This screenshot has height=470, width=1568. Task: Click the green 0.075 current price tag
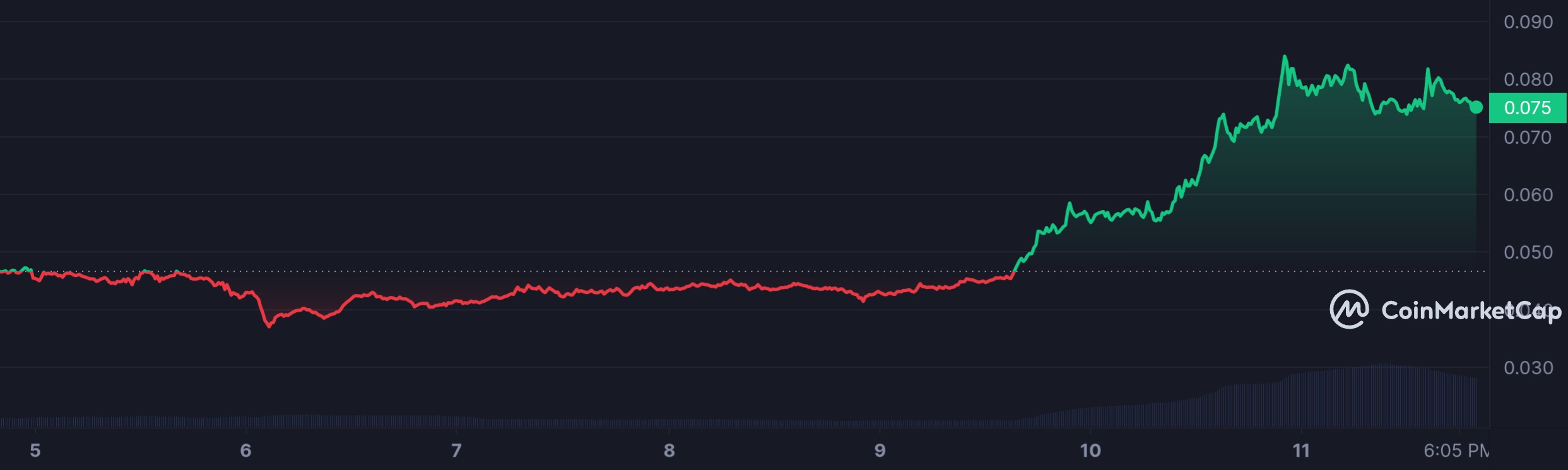click(x=1528, y=108)
